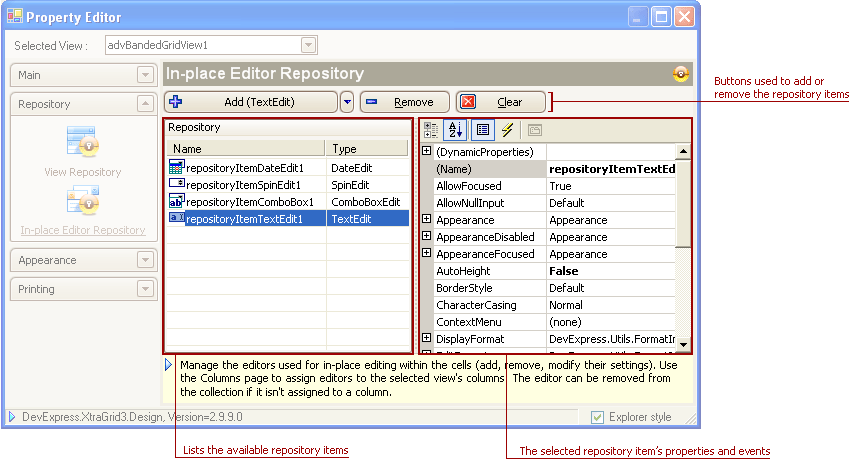
Task: Collapse the Repository navigation group
Action: pos(145,104)
